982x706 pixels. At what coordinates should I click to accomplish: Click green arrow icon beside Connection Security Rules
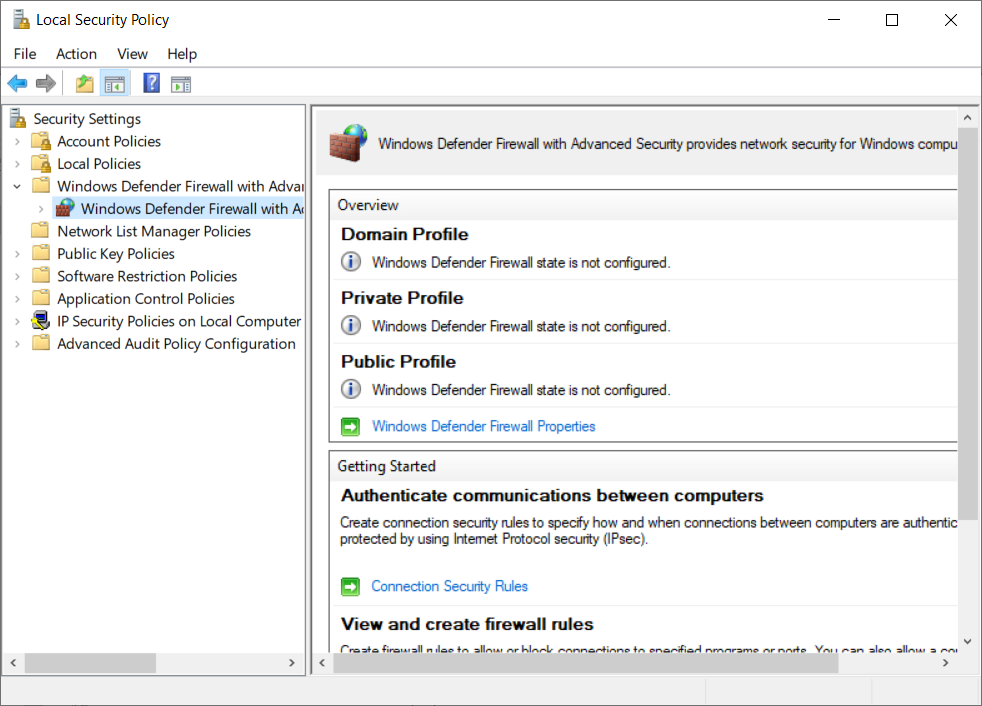tap(351, 587)
